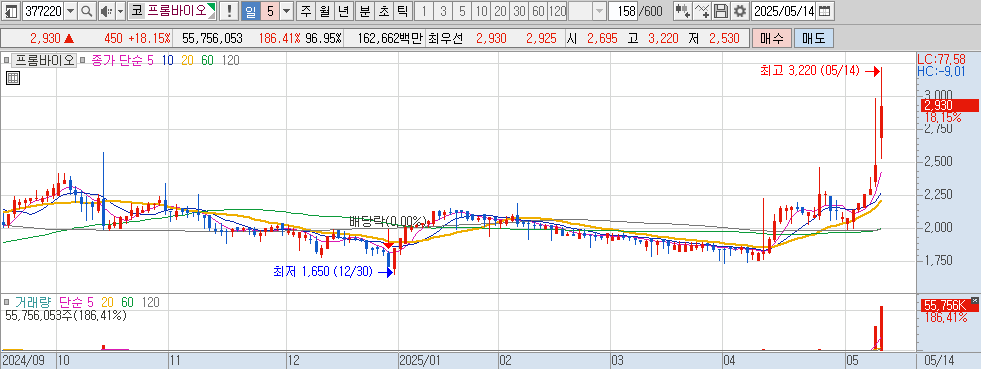This screenshot has height=369, width=981.
Task: Click the window layout icon beside stock code
Action: point(11,11)
